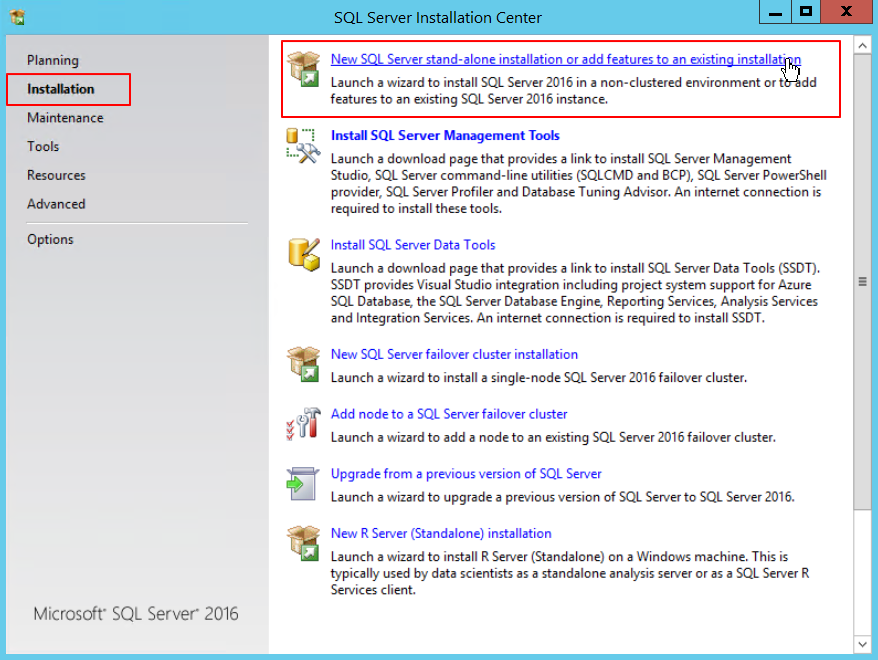Open Install SQL Server Management Tools link
This screenshot has width=878, height=660.
(x=445, y=135)
